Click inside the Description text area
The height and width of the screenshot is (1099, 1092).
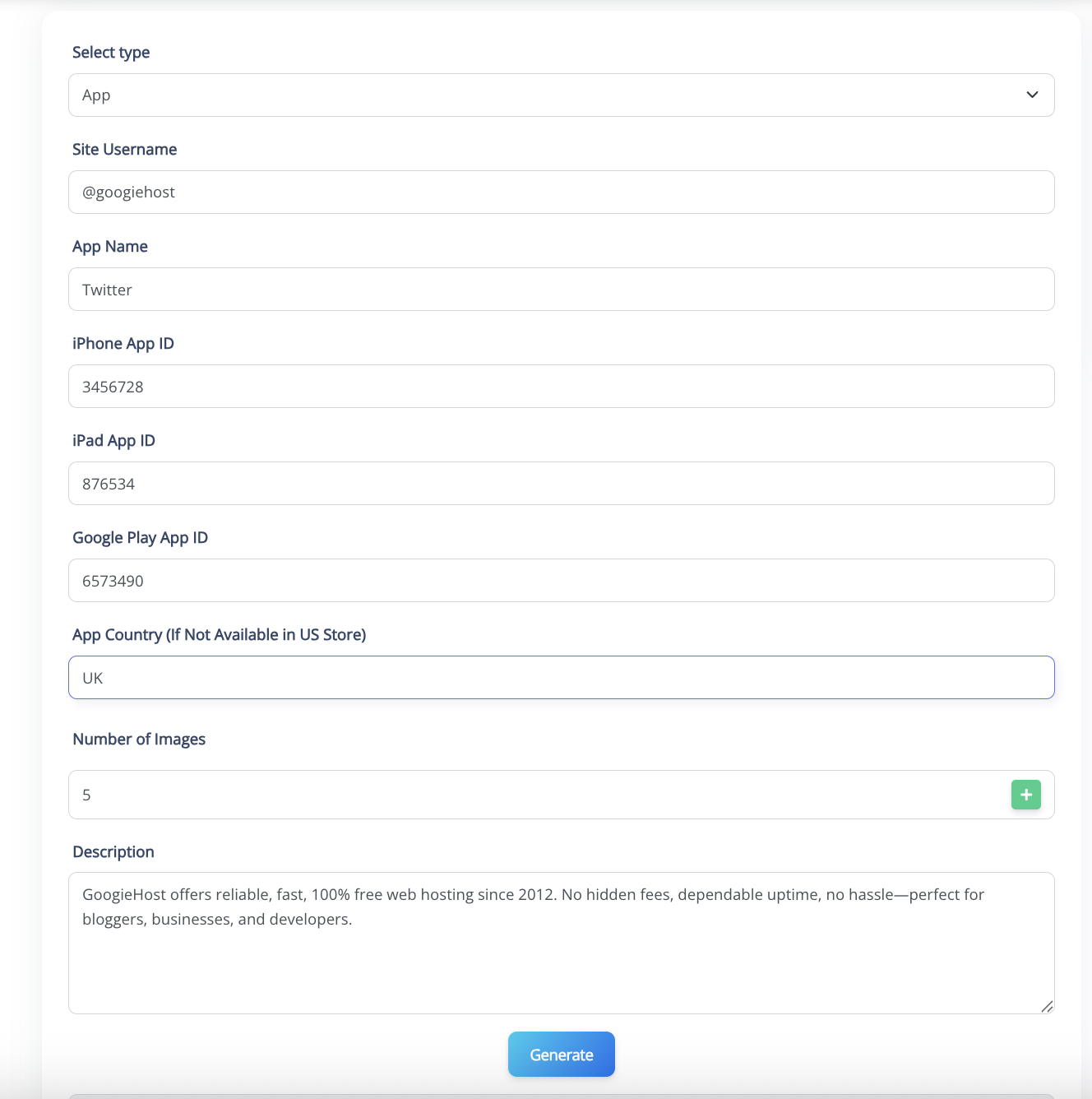(x=561, y=954)
